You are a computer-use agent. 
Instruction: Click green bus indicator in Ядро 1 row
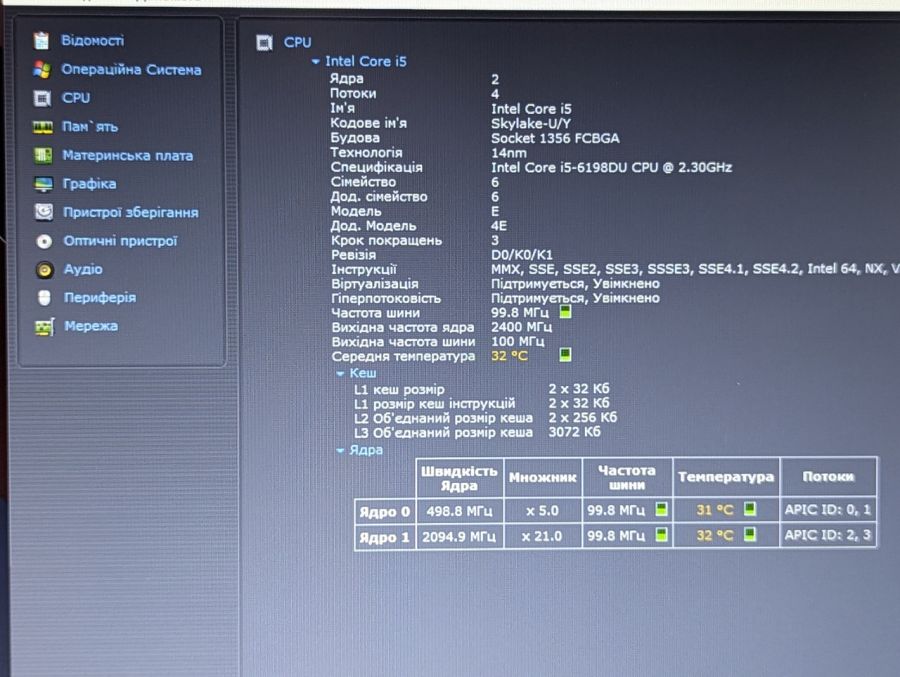[661, 535]
